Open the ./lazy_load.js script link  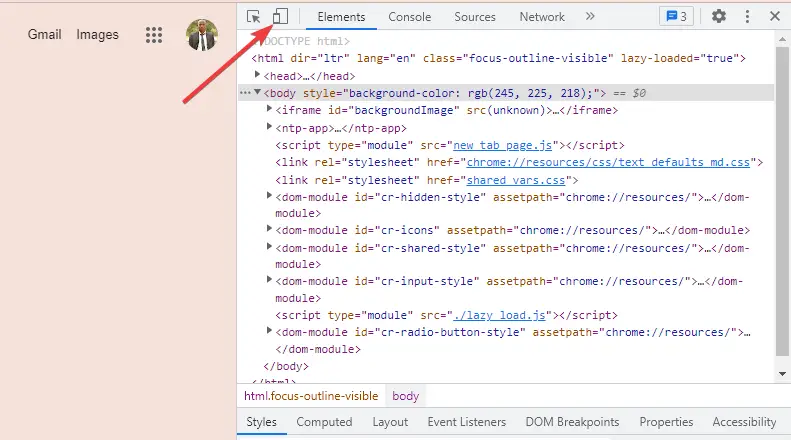pyautogui.click(x=499, y=315)
